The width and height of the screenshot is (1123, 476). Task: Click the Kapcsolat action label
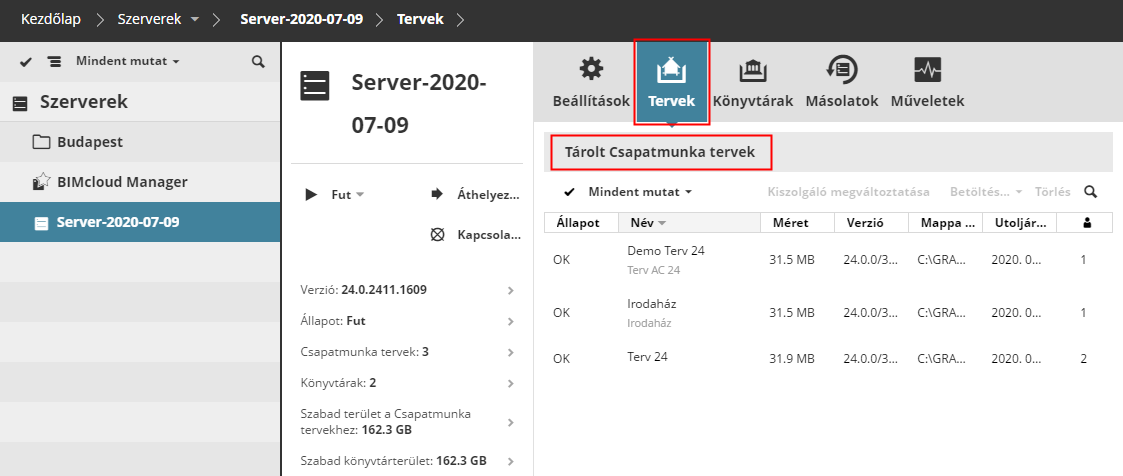(488, 235)
